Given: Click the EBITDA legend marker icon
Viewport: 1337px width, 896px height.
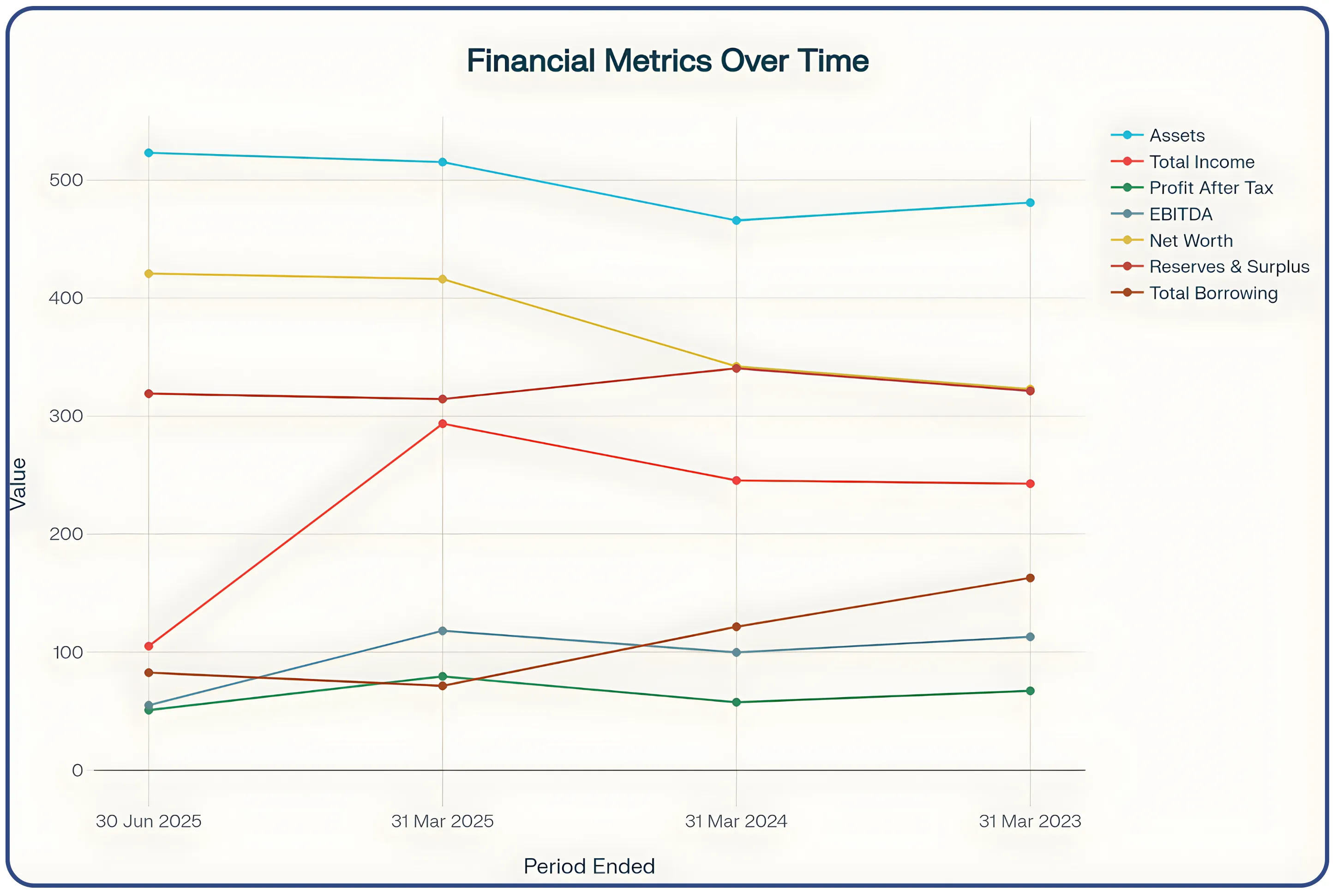Looking at the screenshot, I should pyautogui.click(x=1127, y=214).
